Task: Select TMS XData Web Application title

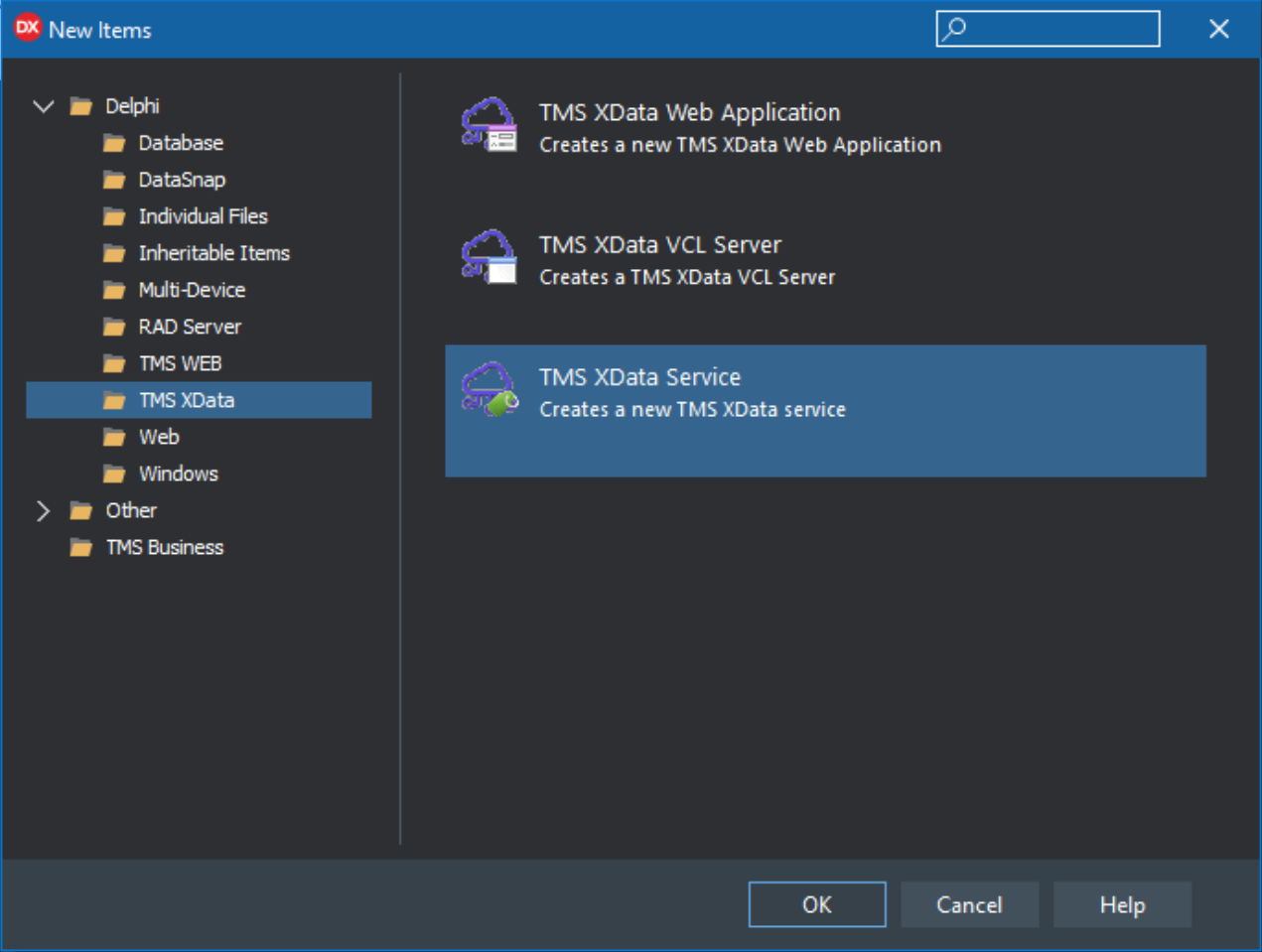Action: pyautogui.click(x=689, y=112)
